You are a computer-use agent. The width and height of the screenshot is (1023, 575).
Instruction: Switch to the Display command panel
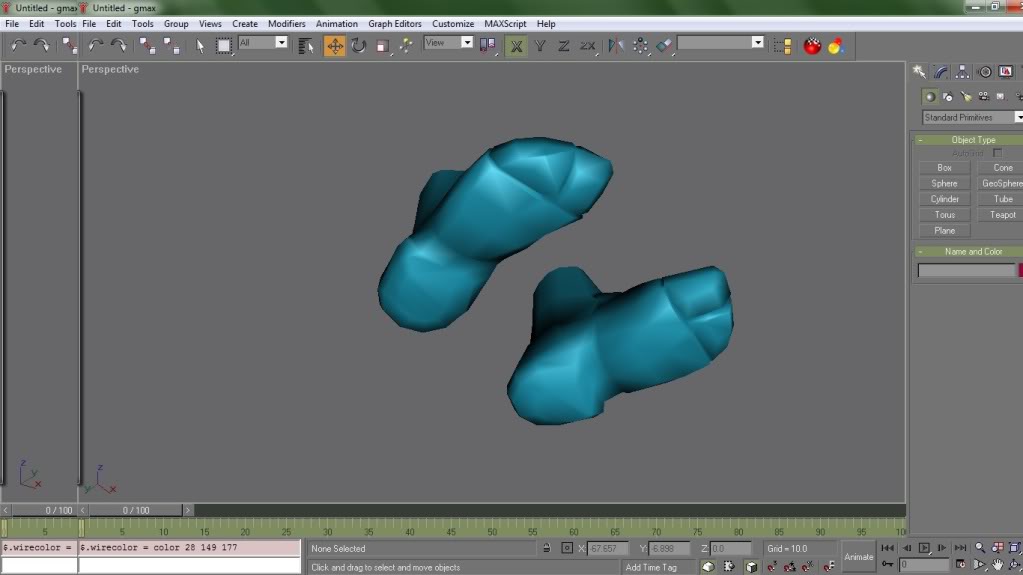tap(1006, 72)
